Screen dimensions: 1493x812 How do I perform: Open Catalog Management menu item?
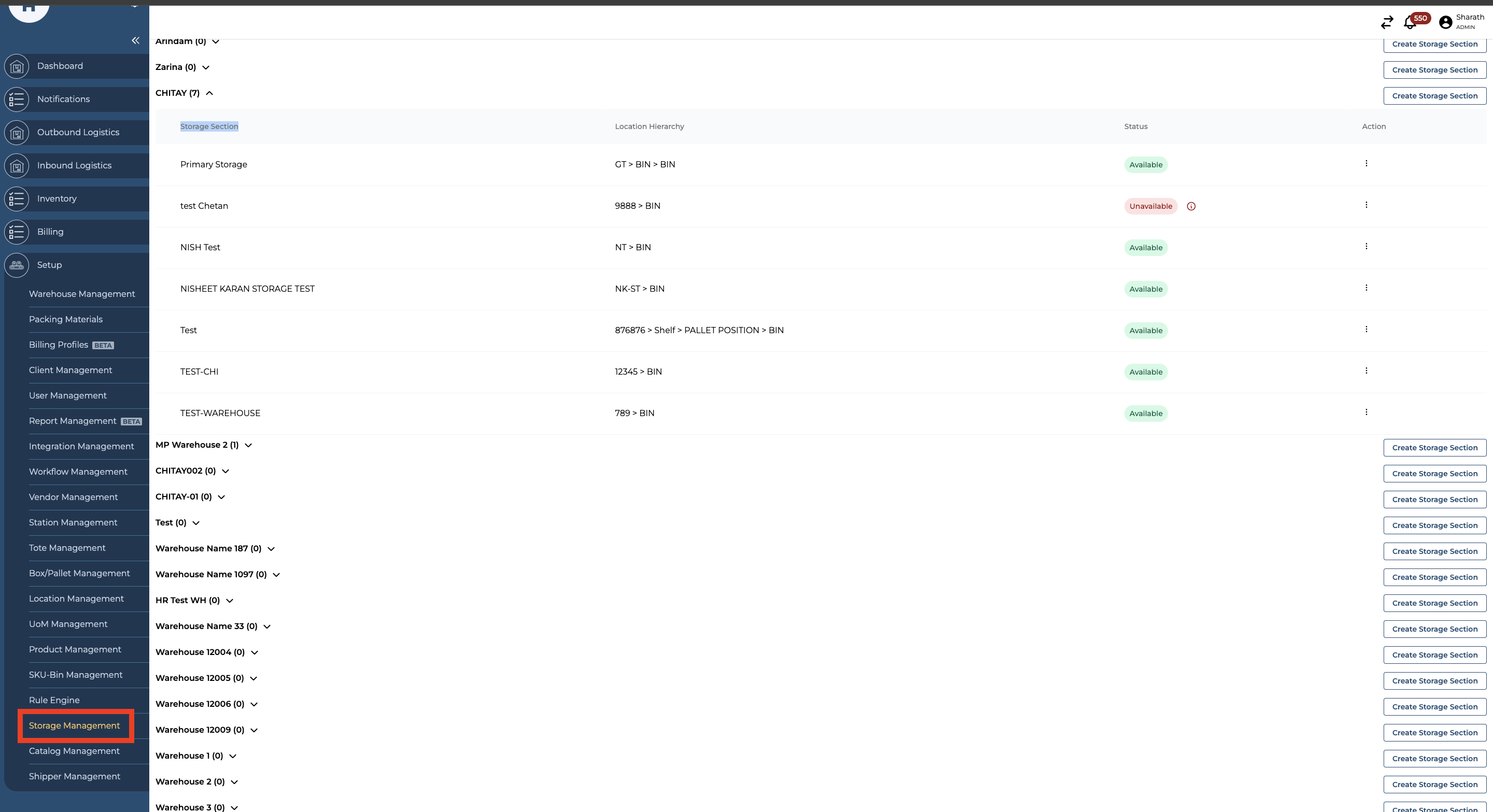click(74, 751)
